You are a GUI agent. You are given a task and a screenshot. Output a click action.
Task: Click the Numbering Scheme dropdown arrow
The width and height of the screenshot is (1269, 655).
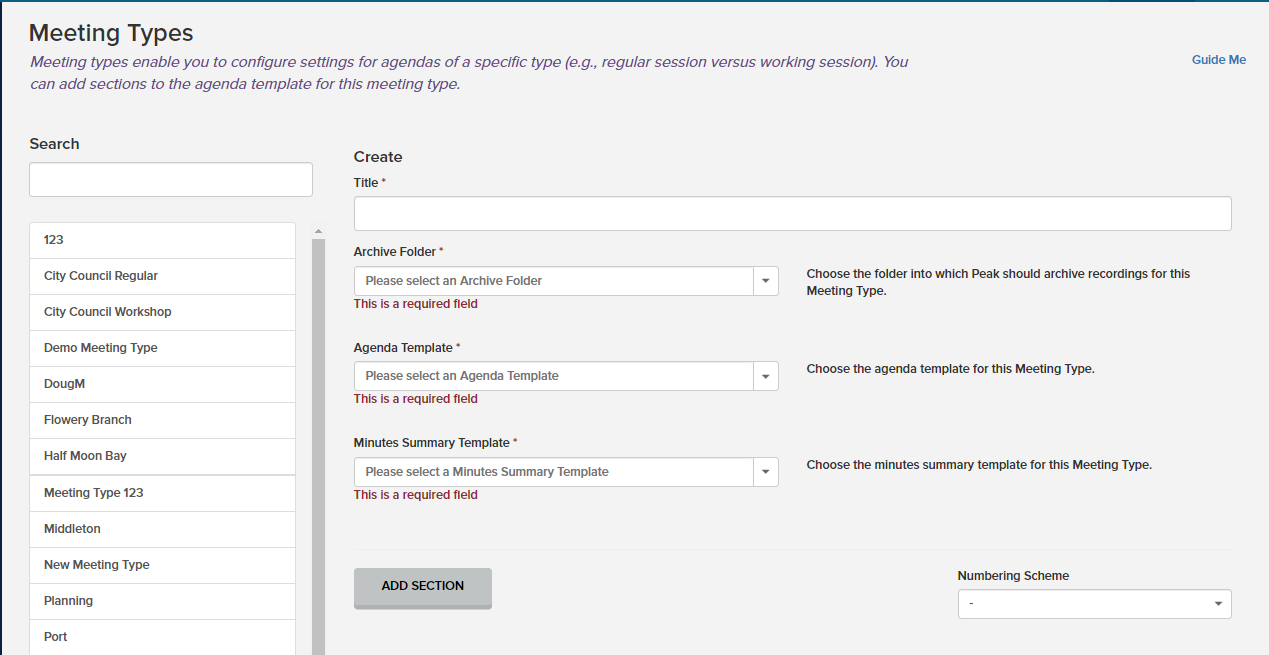[1219, 604]
